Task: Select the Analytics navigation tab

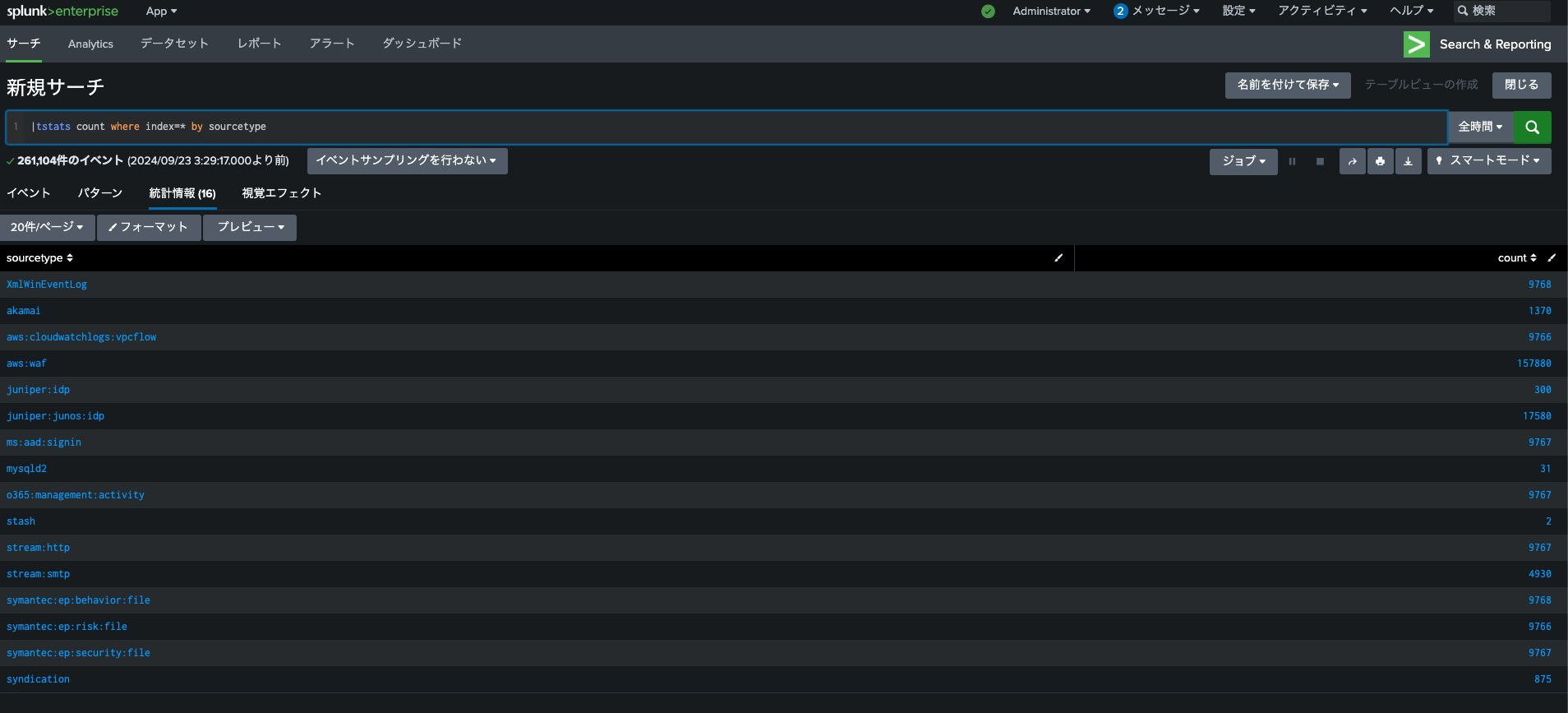Action: click(90, 44)
